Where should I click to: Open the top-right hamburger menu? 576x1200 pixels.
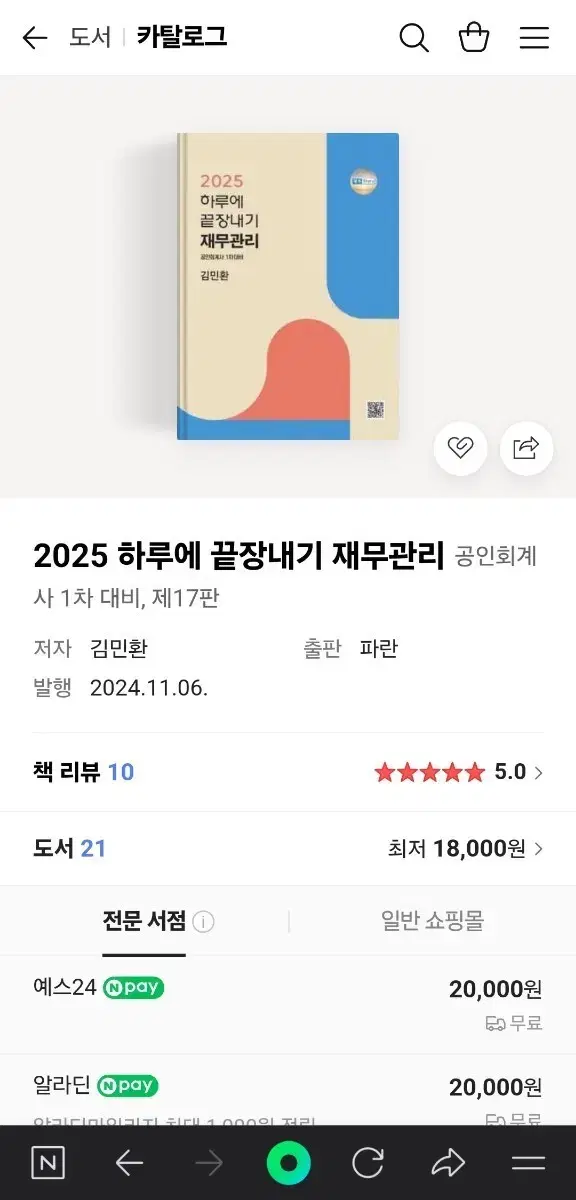(x=534, y=37)
